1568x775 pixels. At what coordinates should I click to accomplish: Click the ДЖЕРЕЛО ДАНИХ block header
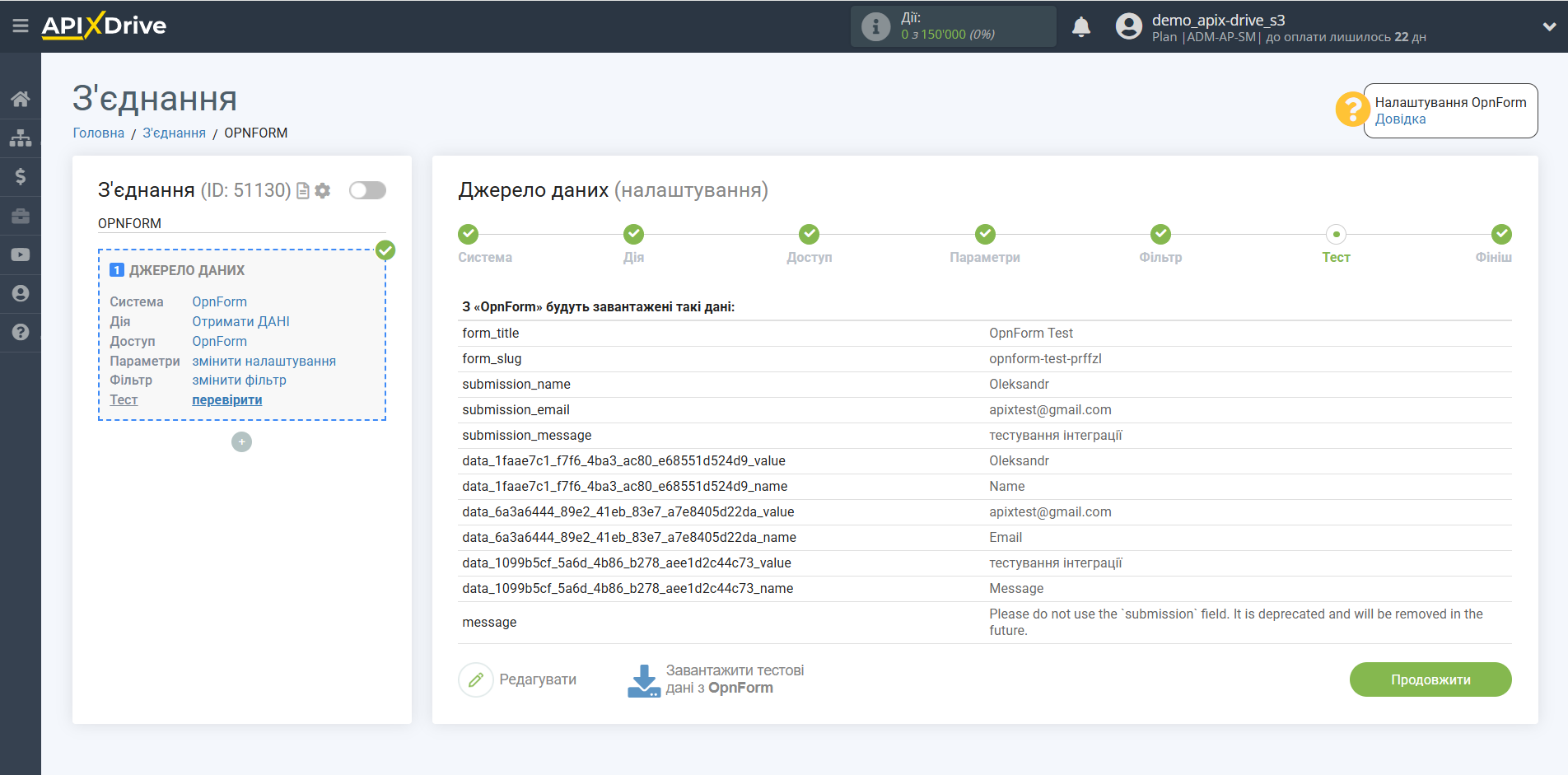[x=187, y=270]
